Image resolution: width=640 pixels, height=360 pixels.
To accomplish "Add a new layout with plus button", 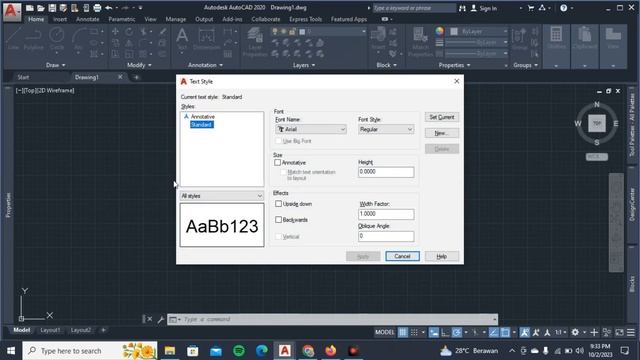I will 103,330.
